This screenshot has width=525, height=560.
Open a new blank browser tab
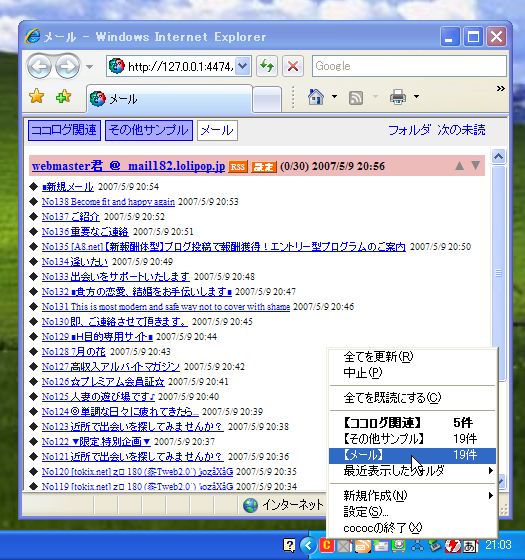[266, 100]
